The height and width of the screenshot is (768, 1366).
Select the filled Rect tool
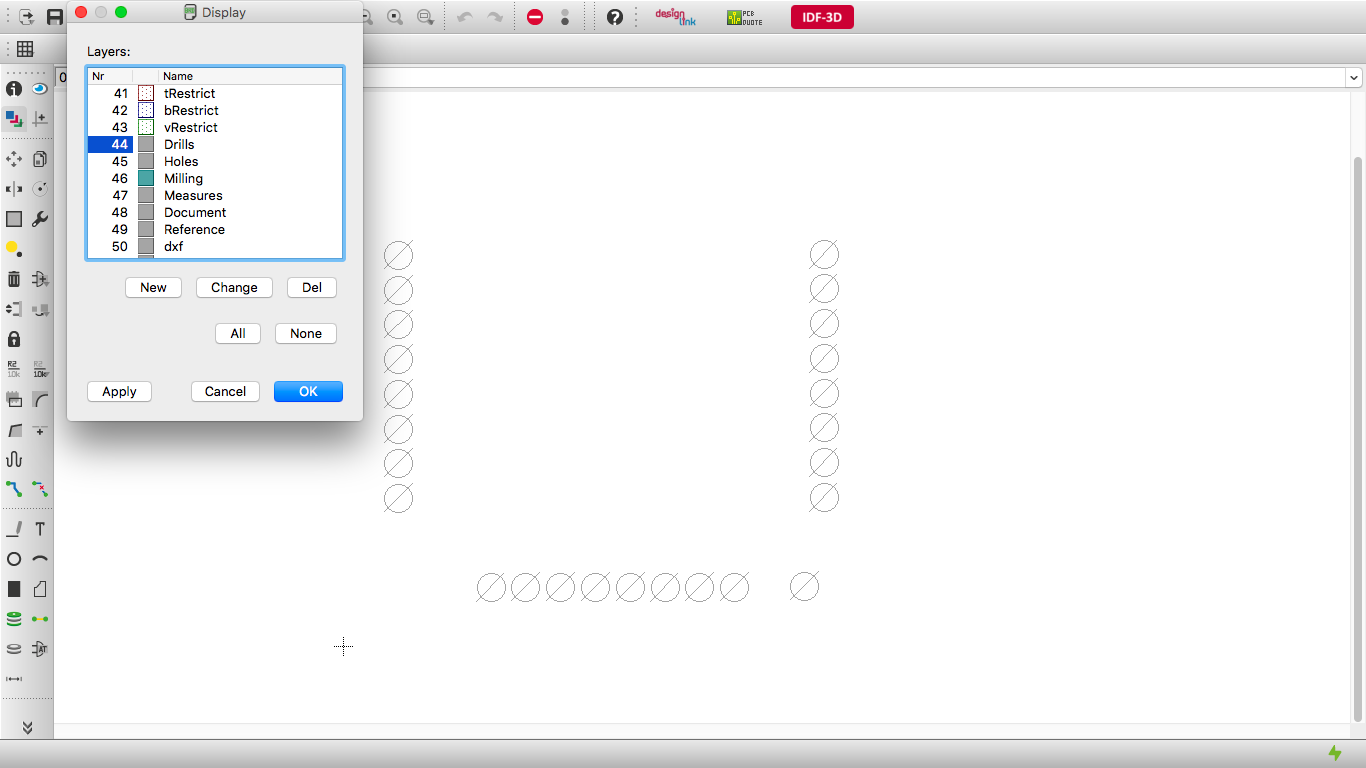click(14, 589)
